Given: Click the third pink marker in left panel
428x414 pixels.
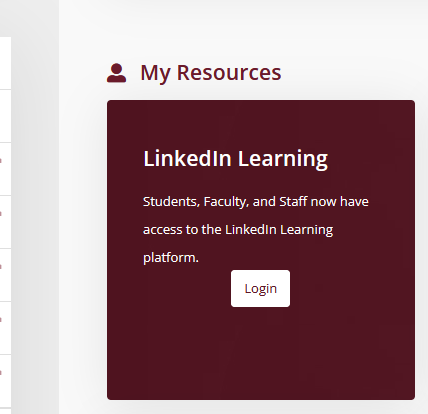Looking at the screenshot, I should (1, 267).
